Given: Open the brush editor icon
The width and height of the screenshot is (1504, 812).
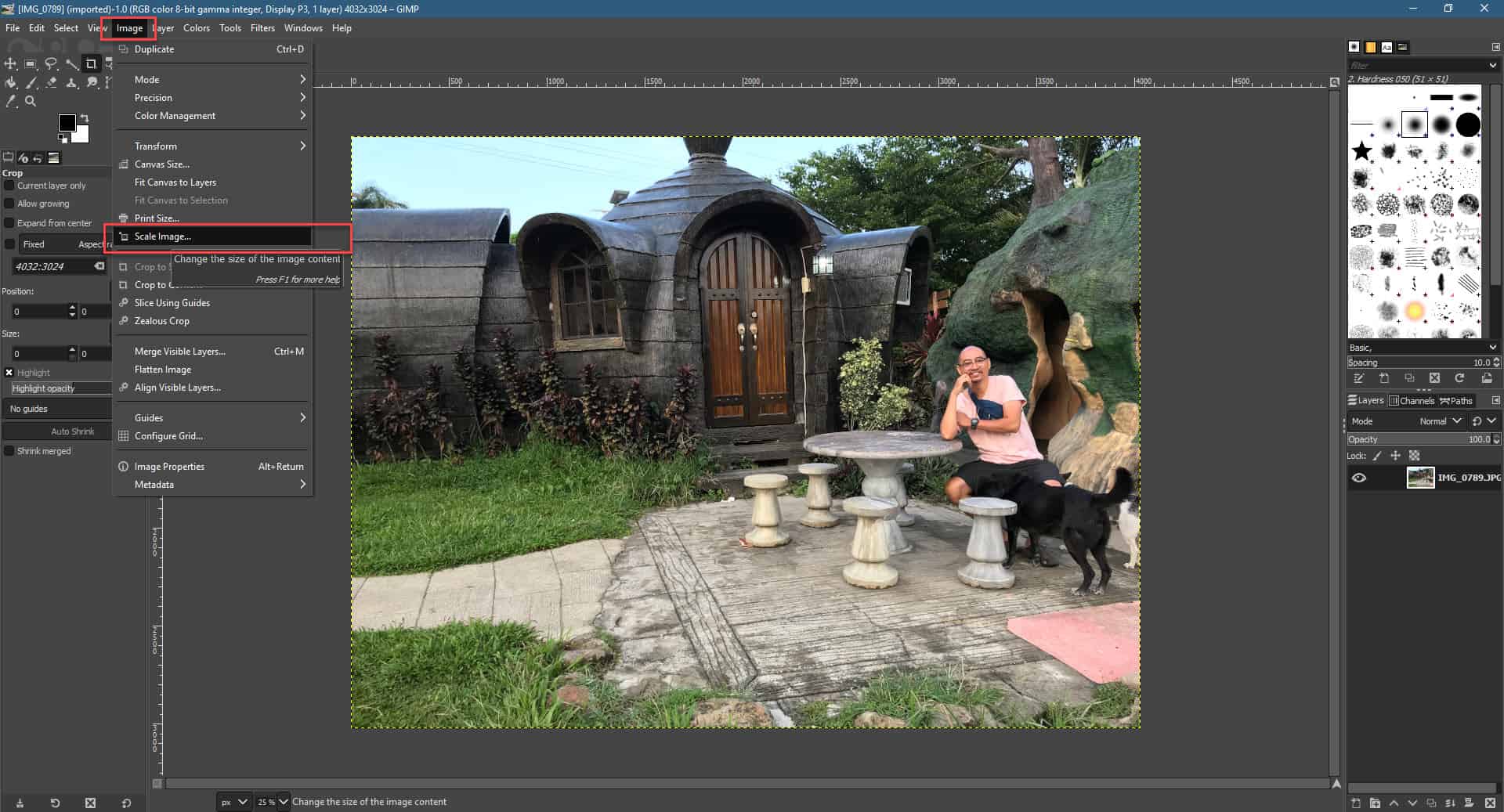Looking at the screenshot, I should [x=1360, y=378].
